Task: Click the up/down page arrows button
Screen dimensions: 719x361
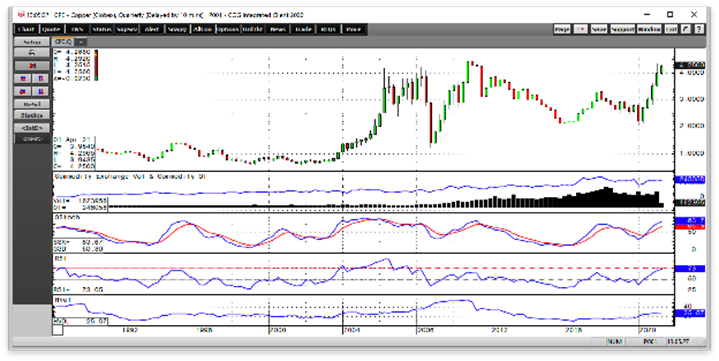Action: [580, 29]
